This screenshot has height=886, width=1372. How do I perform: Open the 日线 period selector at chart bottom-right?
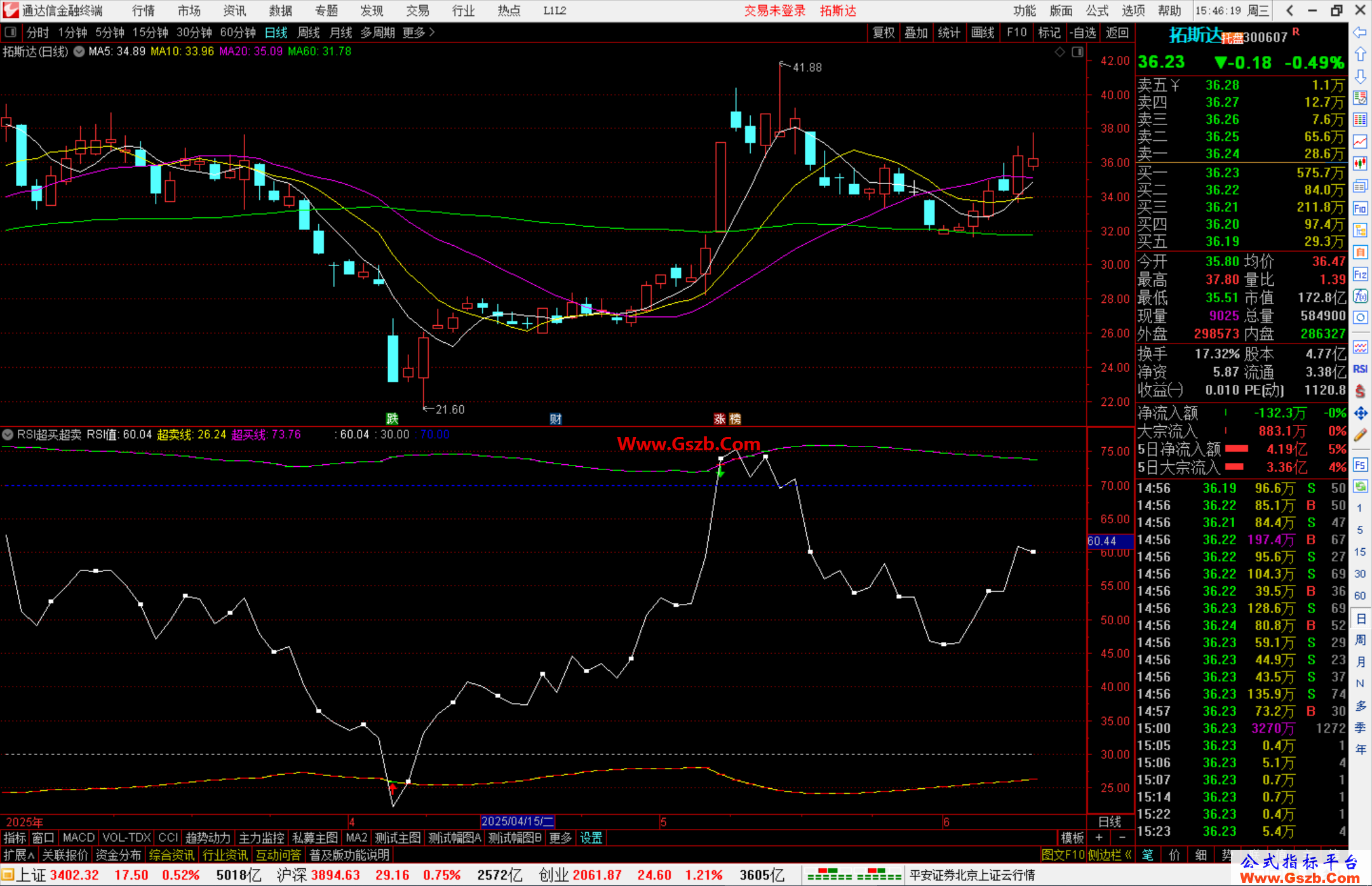(x=1110, y=822)
